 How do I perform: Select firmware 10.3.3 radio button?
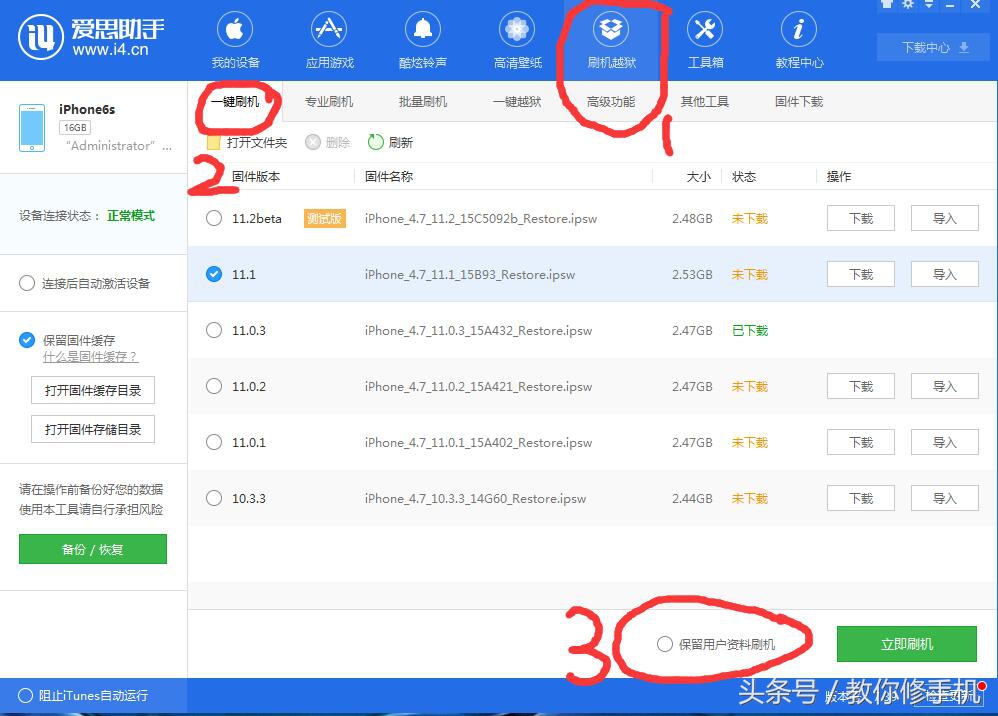[x=214, y=498]
